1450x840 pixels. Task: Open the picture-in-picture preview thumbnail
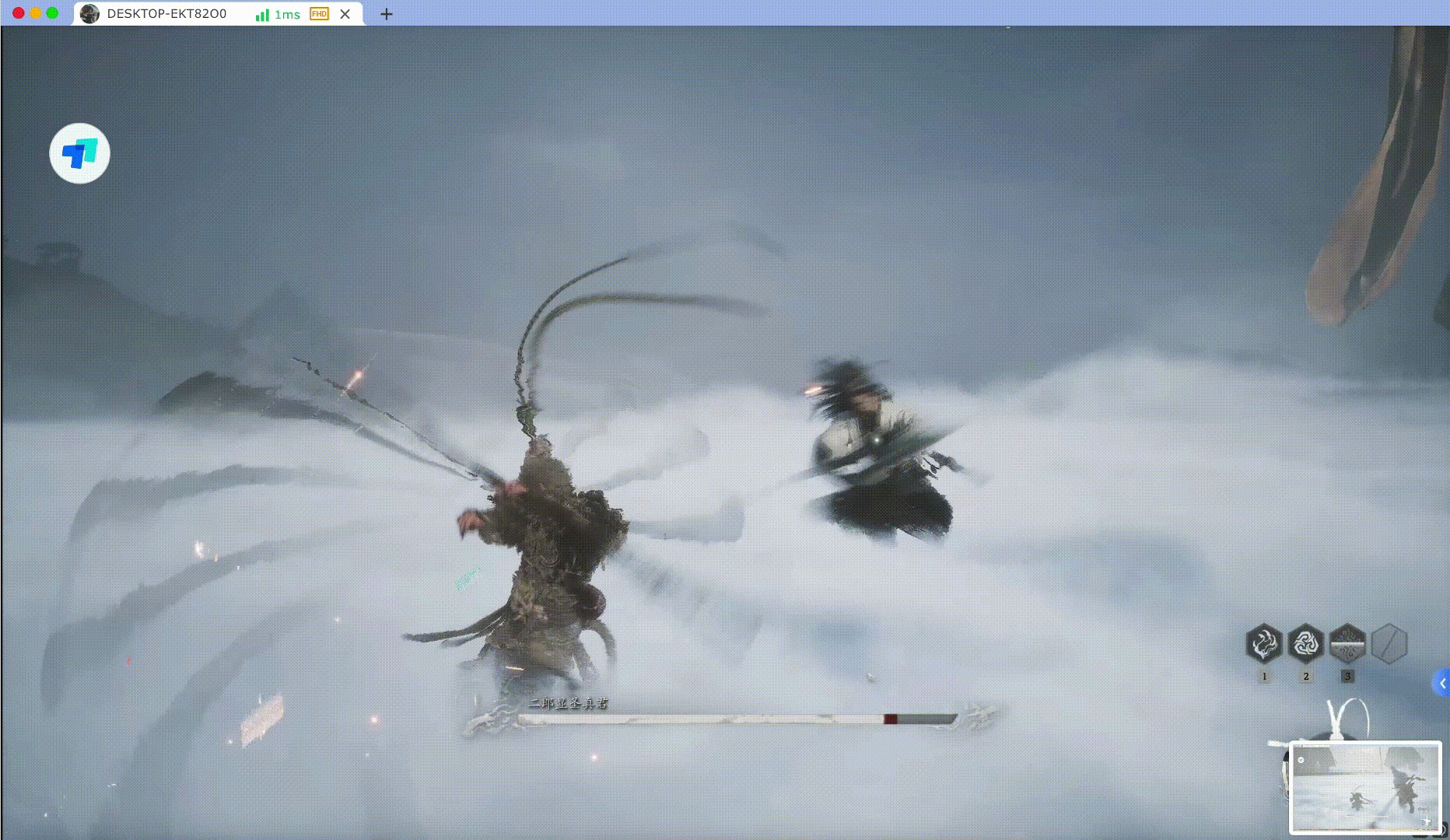1366,788
